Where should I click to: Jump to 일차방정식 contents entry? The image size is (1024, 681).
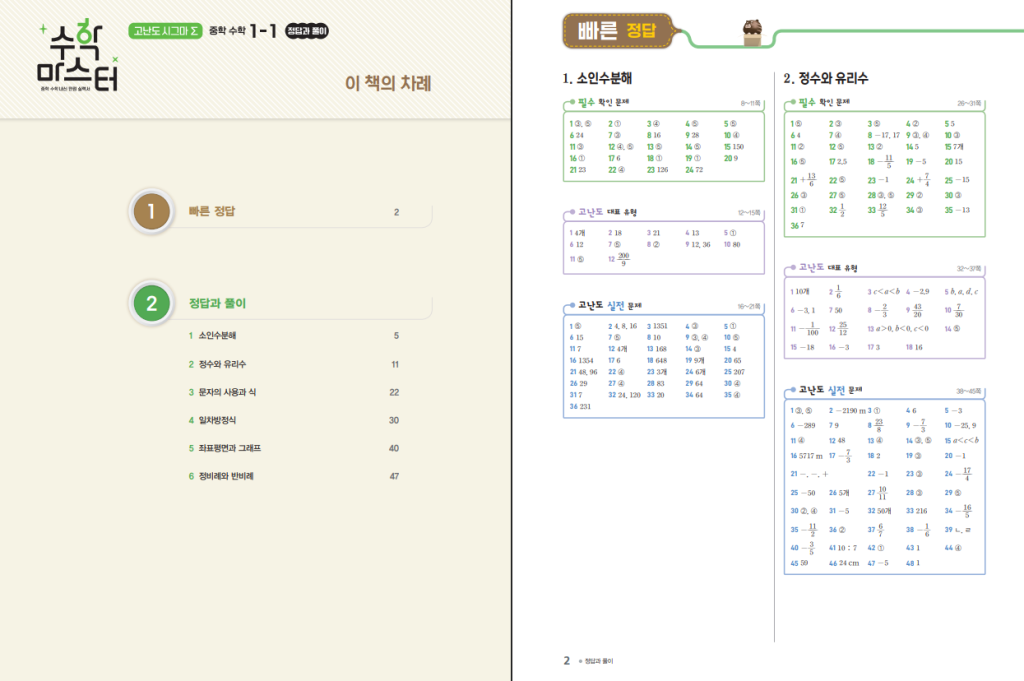[x=217, y=420]
